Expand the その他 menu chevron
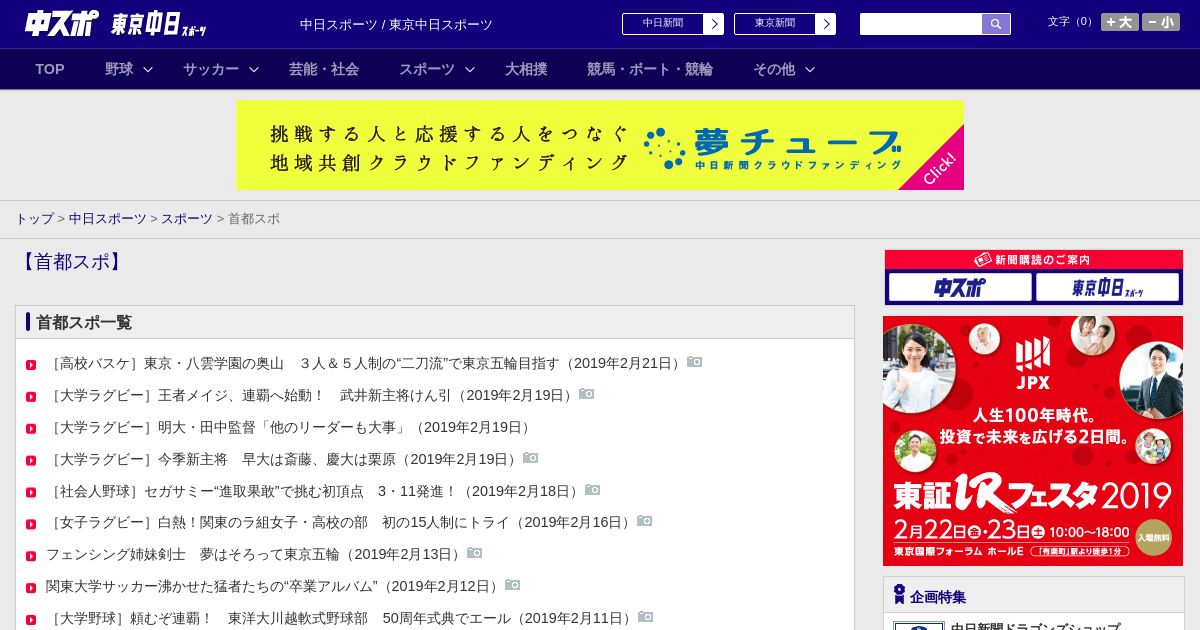 point(810,69)
